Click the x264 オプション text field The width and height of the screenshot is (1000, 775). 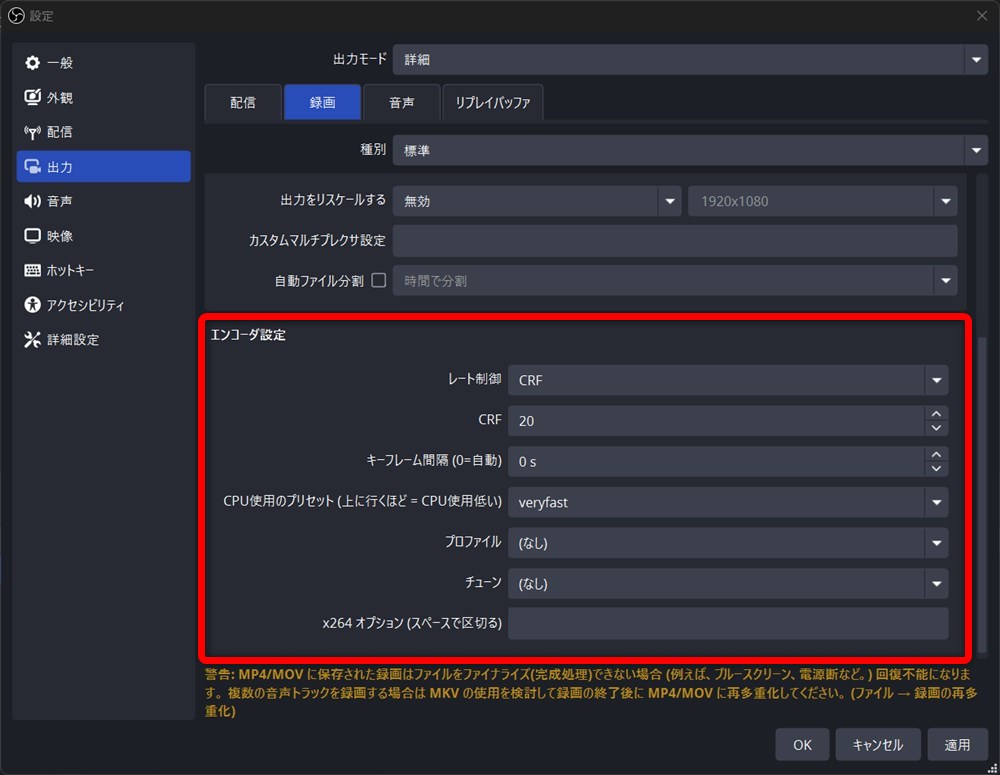[728, 623]
